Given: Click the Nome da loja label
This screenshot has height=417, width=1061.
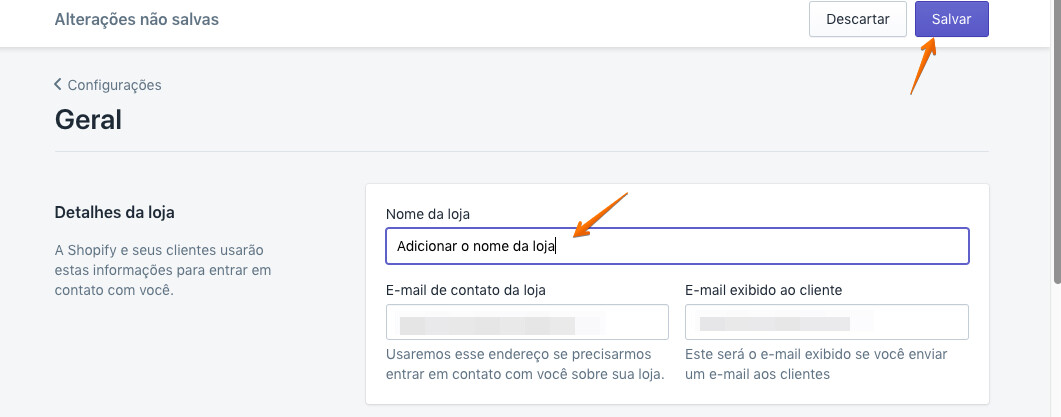Looking at the screenshot, I should (427, 213).
